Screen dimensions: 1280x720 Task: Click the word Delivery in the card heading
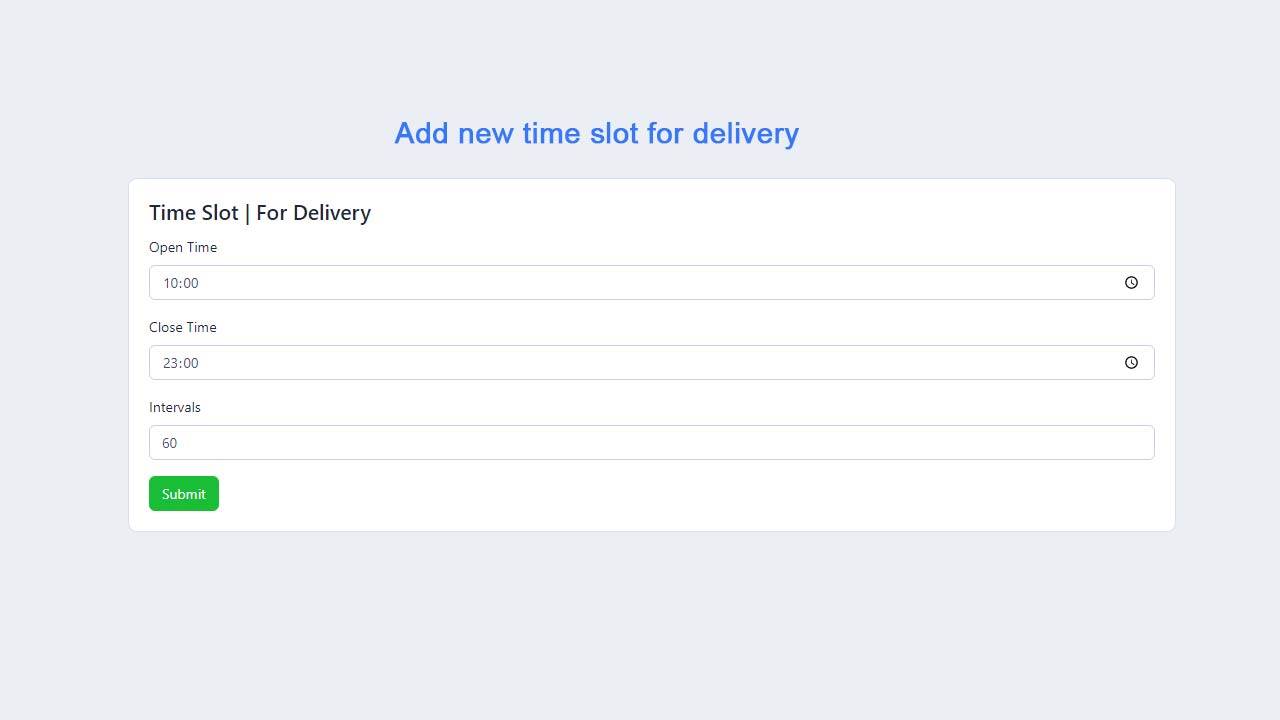(x=331, y=213)
